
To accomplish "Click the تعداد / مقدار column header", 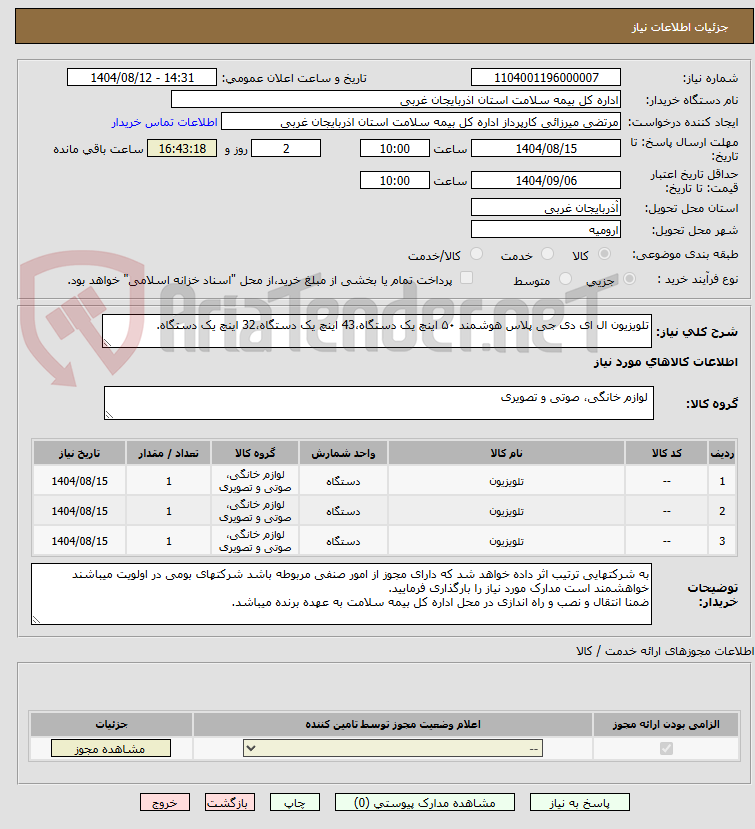I will [x=169, y=453].
